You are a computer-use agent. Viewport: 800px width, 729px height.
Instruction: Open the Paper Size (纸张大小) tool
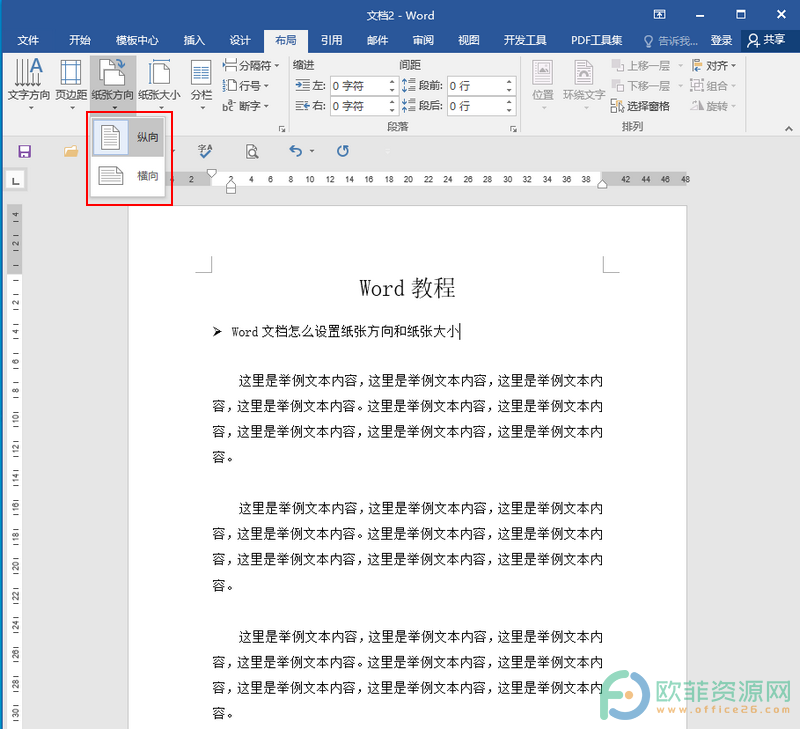pos(159,84)
